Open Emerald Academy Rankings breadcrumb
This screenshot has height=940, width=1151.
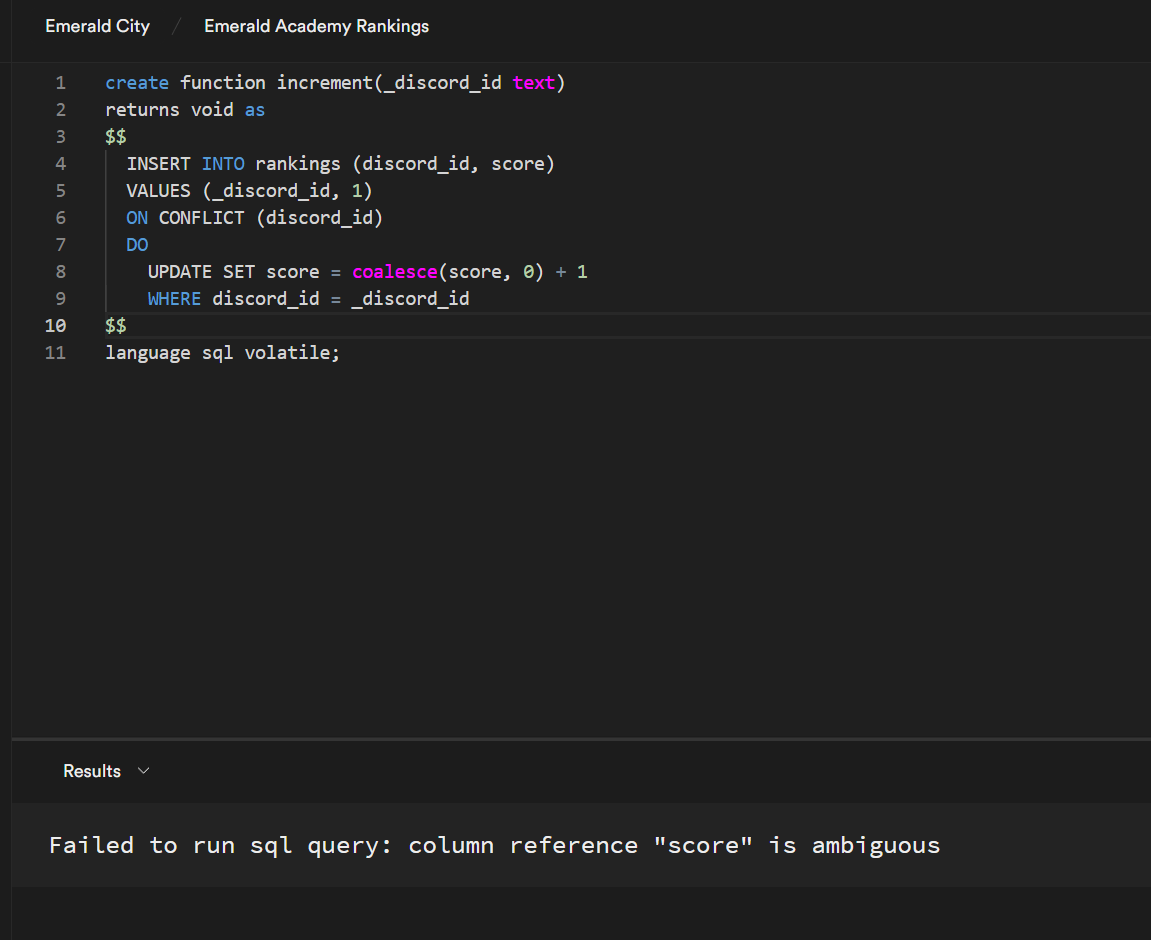point(316,26)
